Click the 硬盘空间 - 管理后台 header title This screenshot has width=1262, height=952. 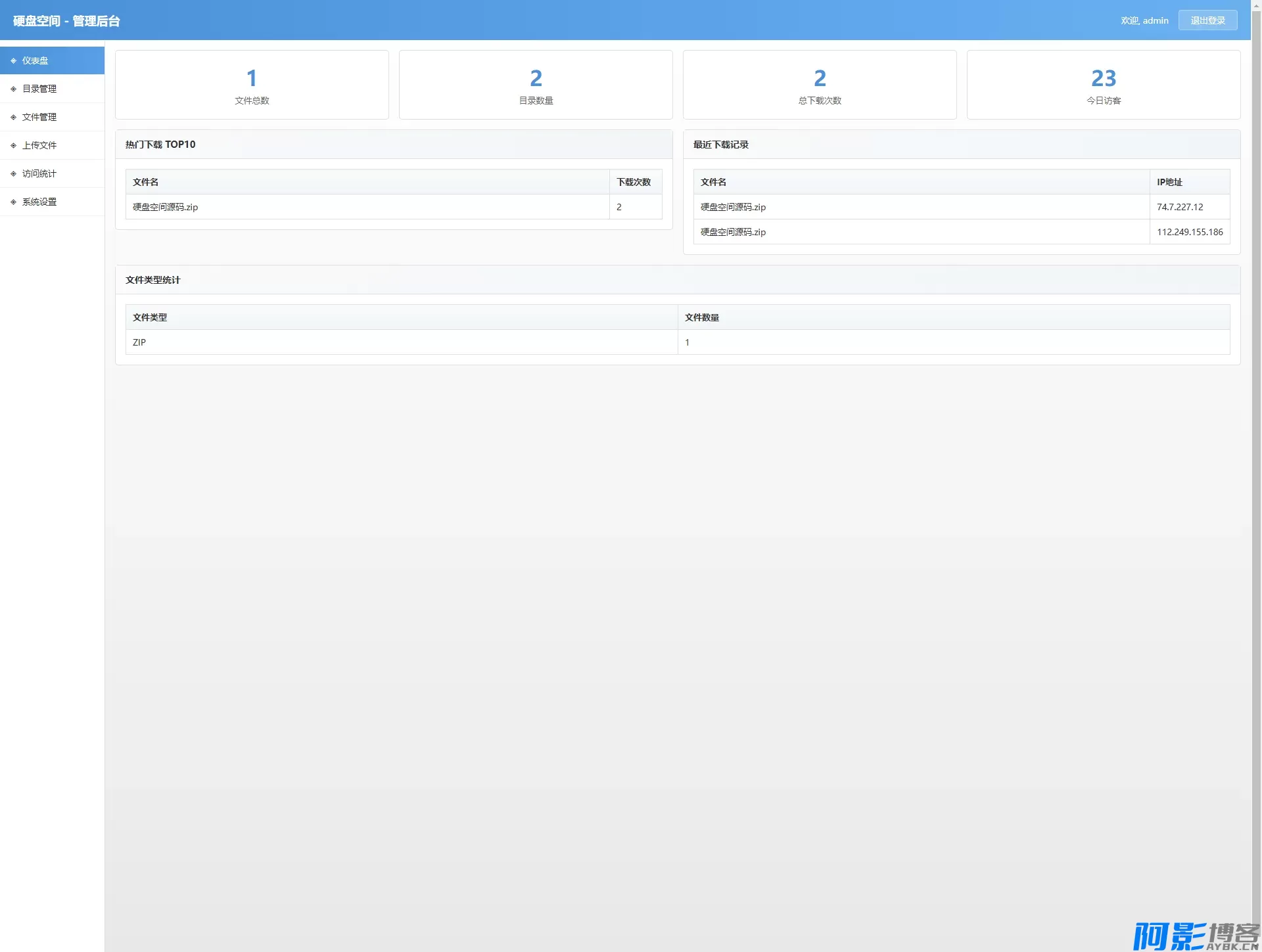(66, 21)
